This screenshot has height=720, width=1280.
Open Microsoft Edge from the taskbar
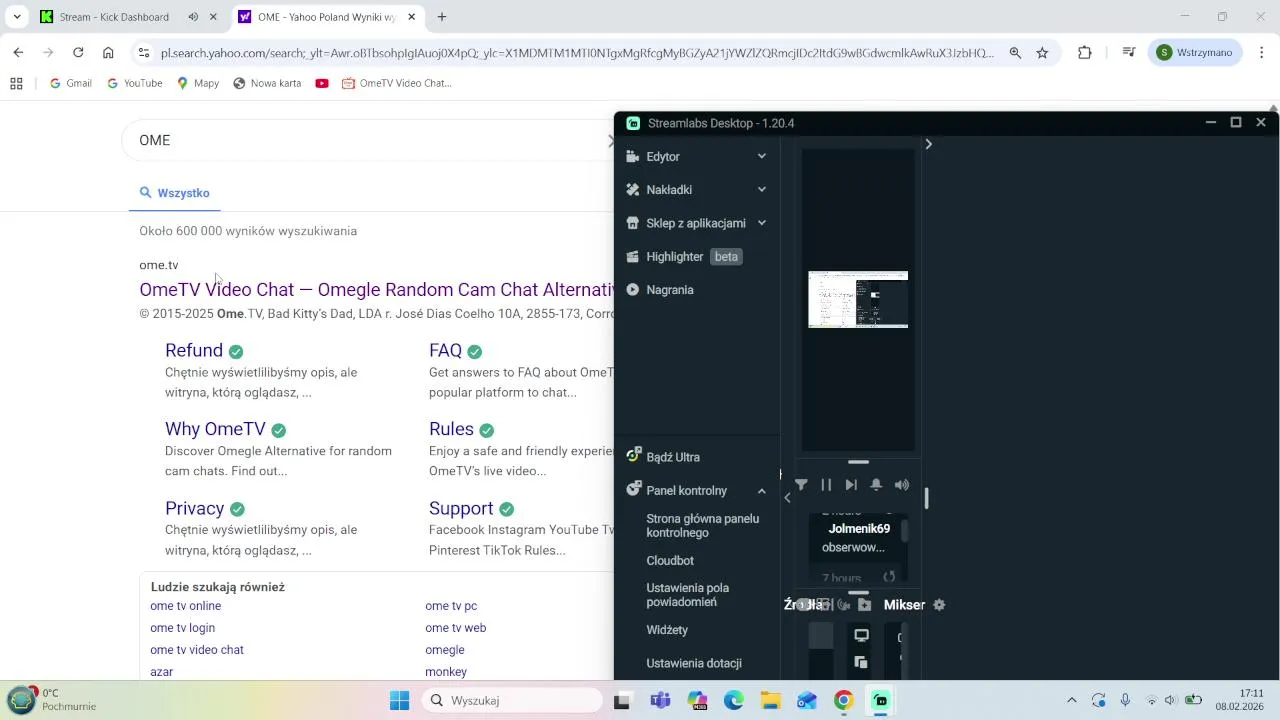pyautogui.click(x=734, y=701)
